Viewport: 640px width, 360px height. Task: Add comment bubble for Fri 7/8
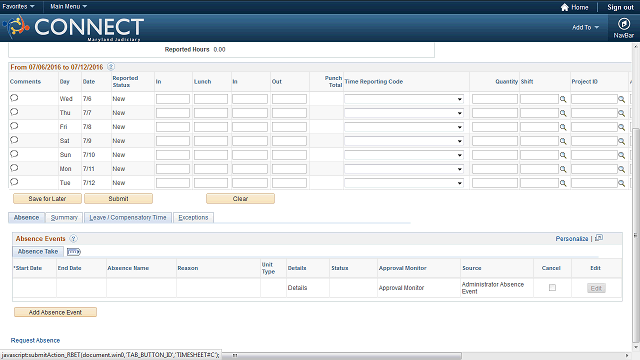tap(14, 126)
